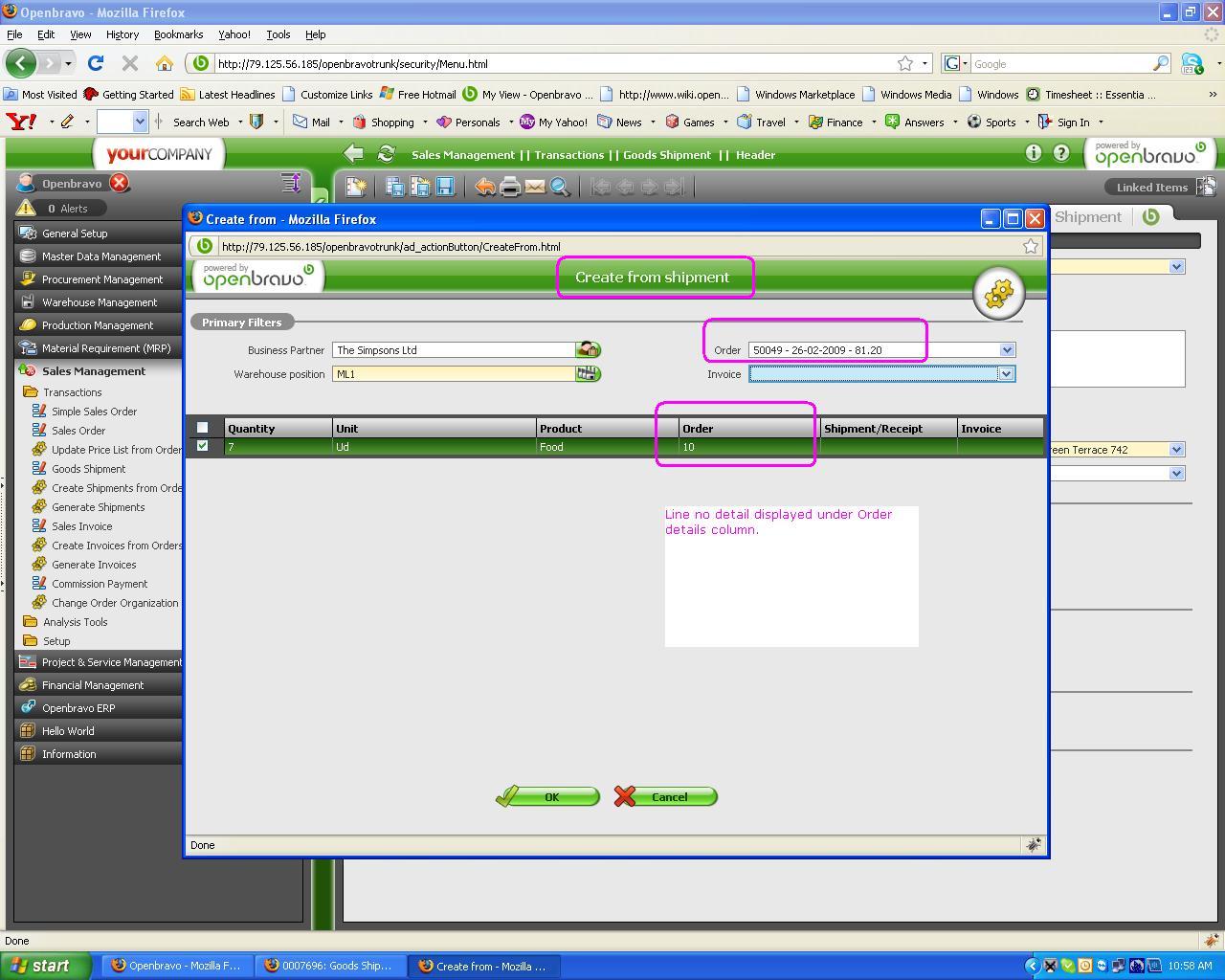Click the Linked Items icon
Viewport: 1225px width, 980px height.
point(1206,187)
